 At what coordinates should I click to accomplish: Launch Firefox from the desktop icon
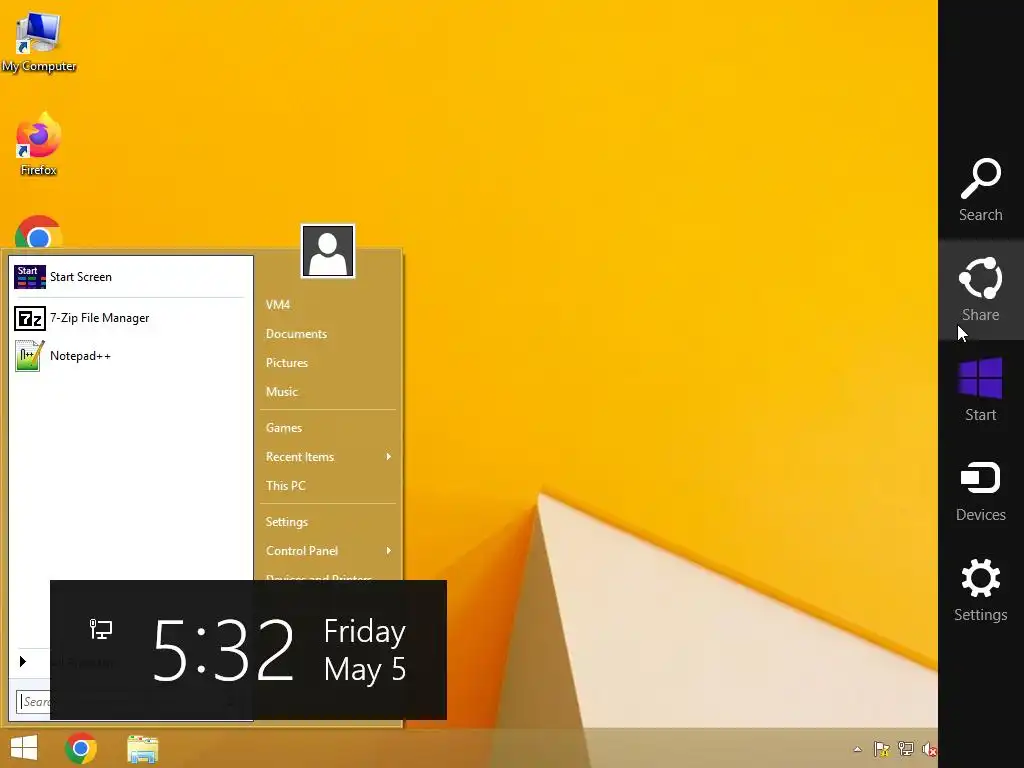point(39,145)
